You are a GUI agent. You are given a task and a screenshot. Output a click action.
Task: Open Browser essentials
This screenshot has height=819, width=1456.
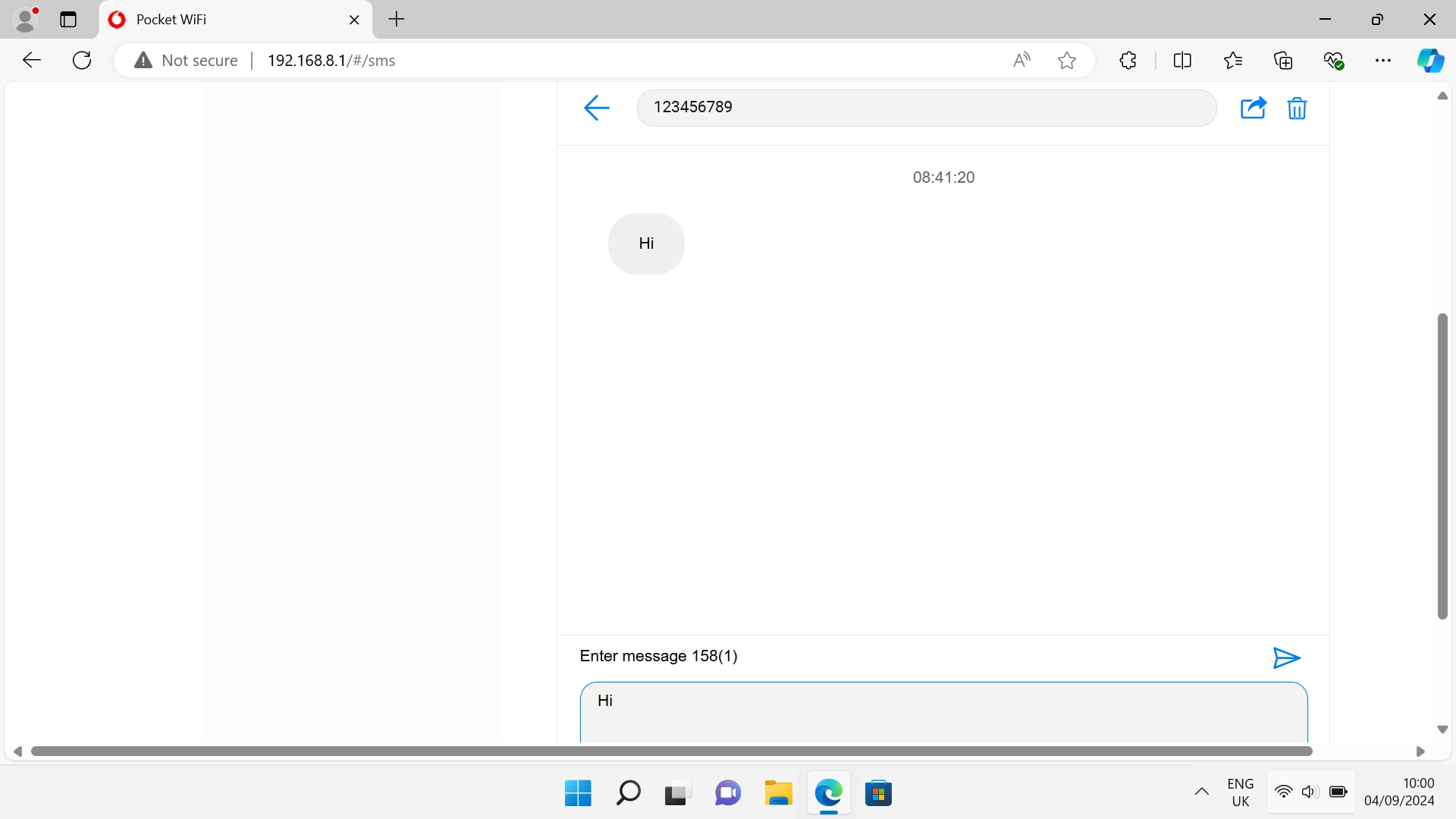pyautogui.click(x=1335, y=60)
